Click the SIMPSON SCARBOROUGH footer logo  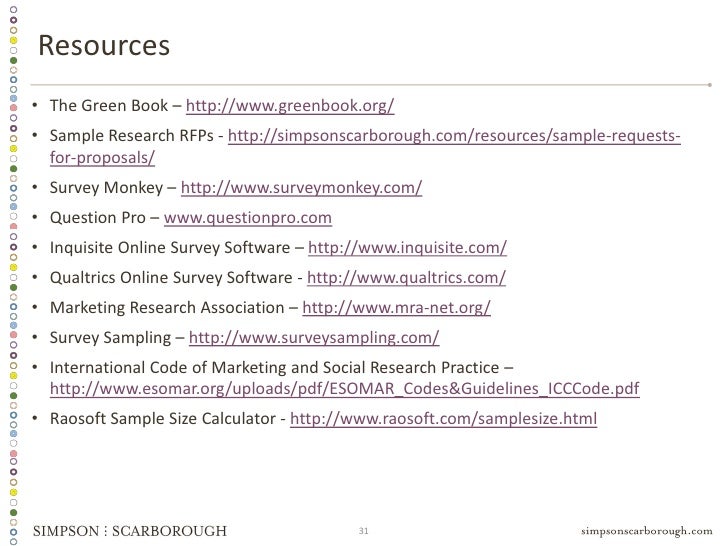point(130,531)
